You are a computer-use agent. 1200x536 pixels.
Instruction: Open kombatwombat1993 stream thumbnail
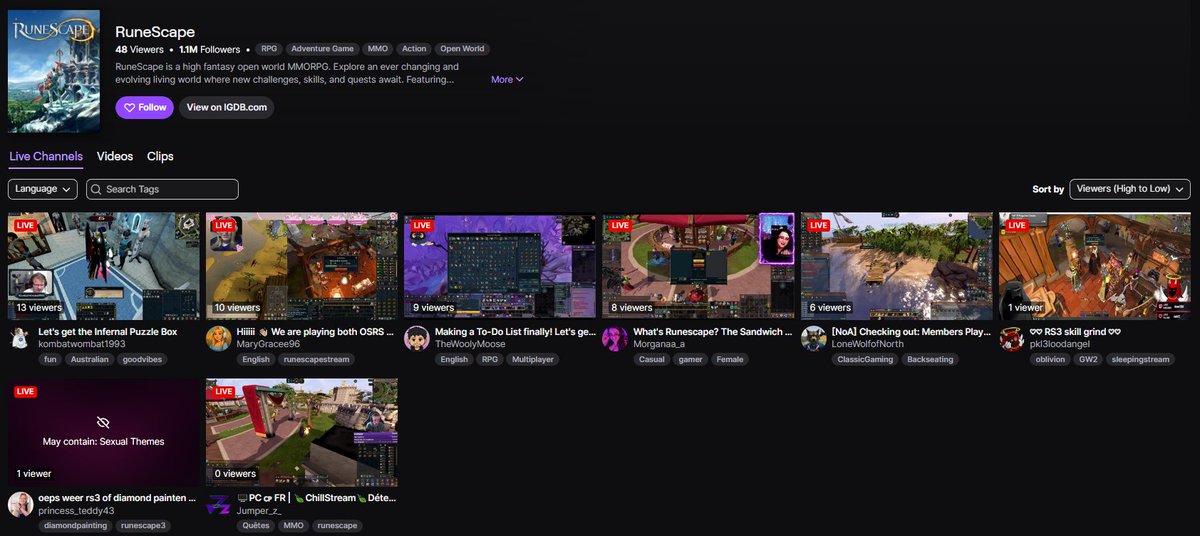(104, 265)
